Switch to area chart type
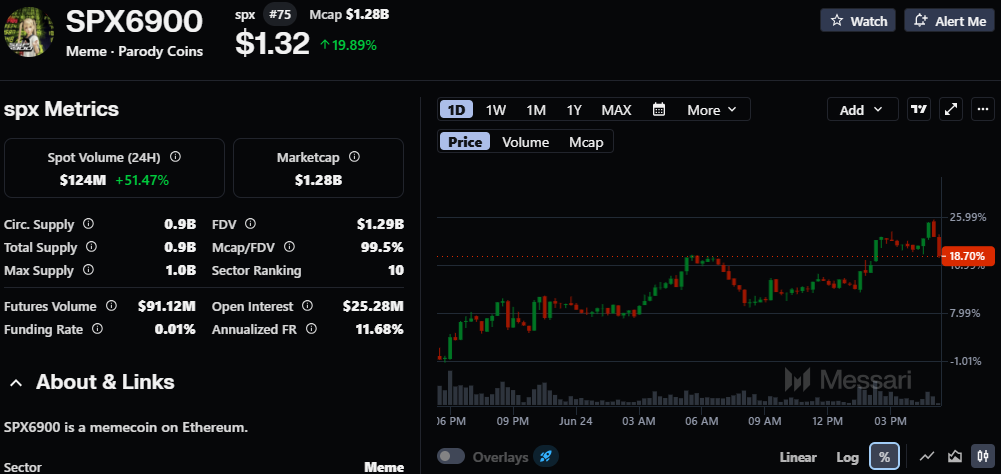 pyautogui.click(x=955, y=457)
